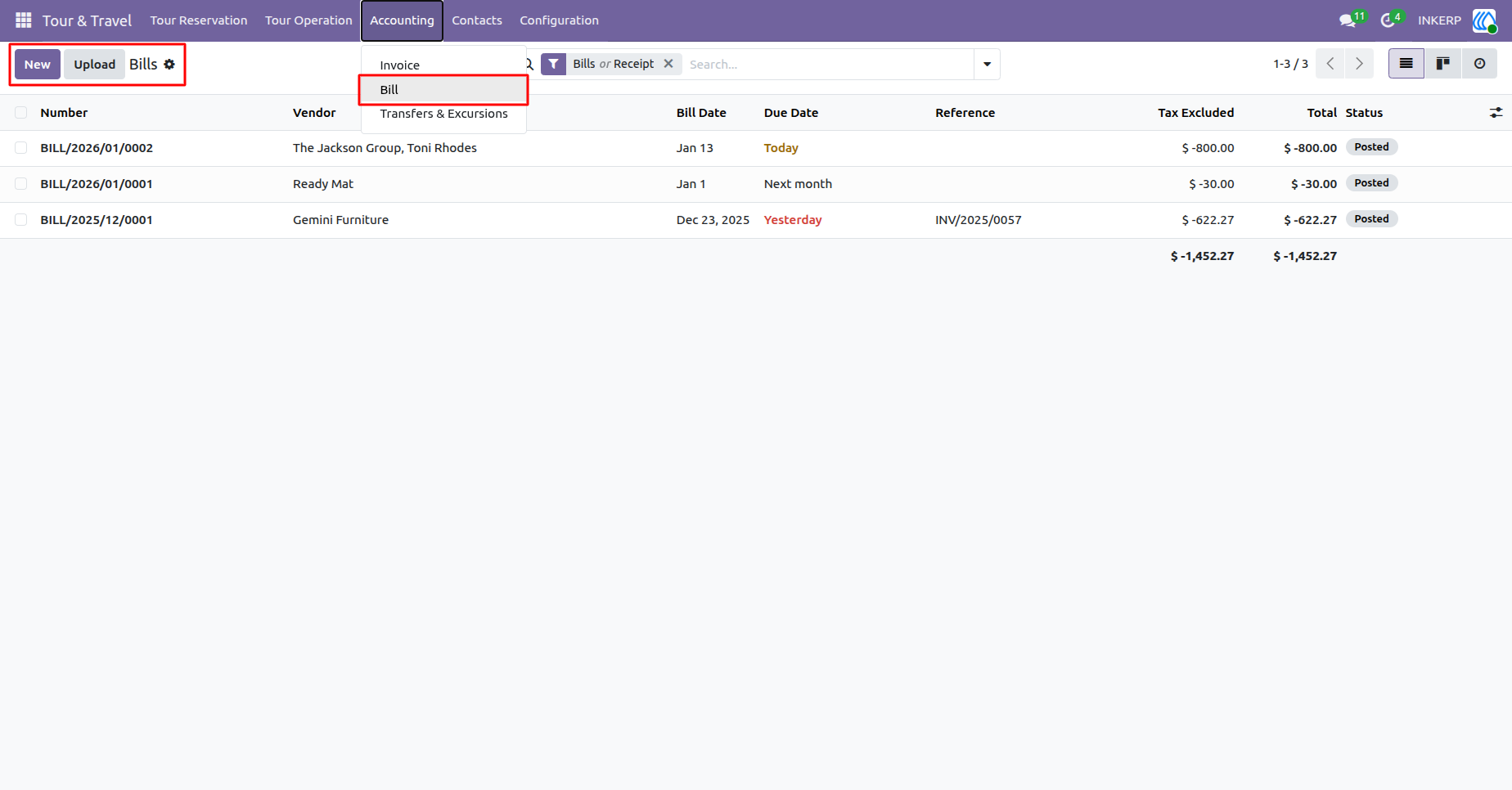The width and height of the screenshot is (1512, 790).
Task: Click the Tour & Travel app title
Action: 87,20
